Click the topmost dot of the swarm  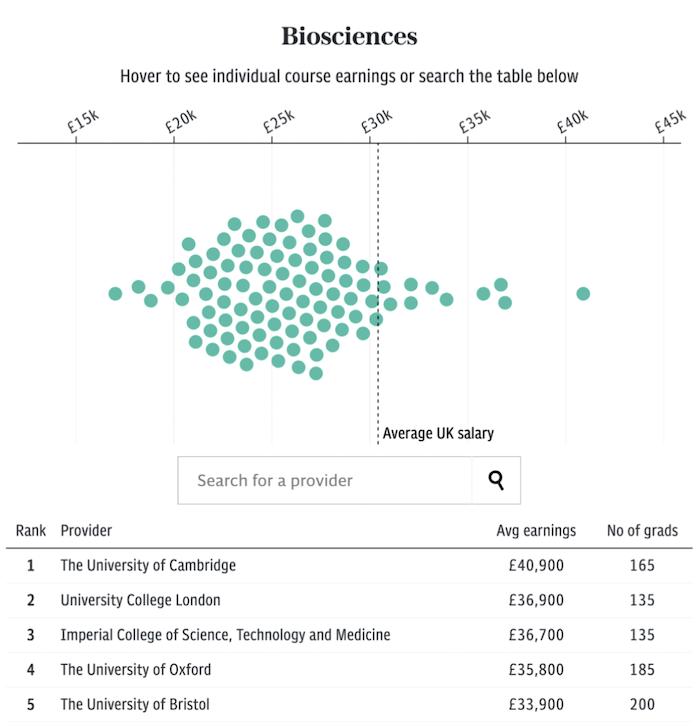point(298,216)
